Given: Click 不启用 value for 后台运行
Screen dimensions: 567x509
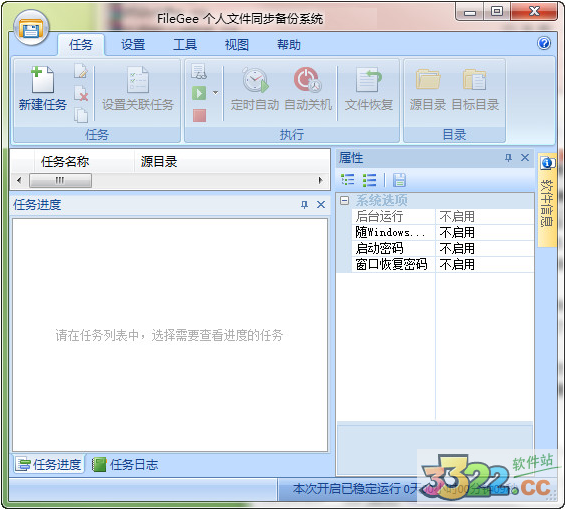Looking at the screenshot, I should pyautogui.click(x=457, y=217).
